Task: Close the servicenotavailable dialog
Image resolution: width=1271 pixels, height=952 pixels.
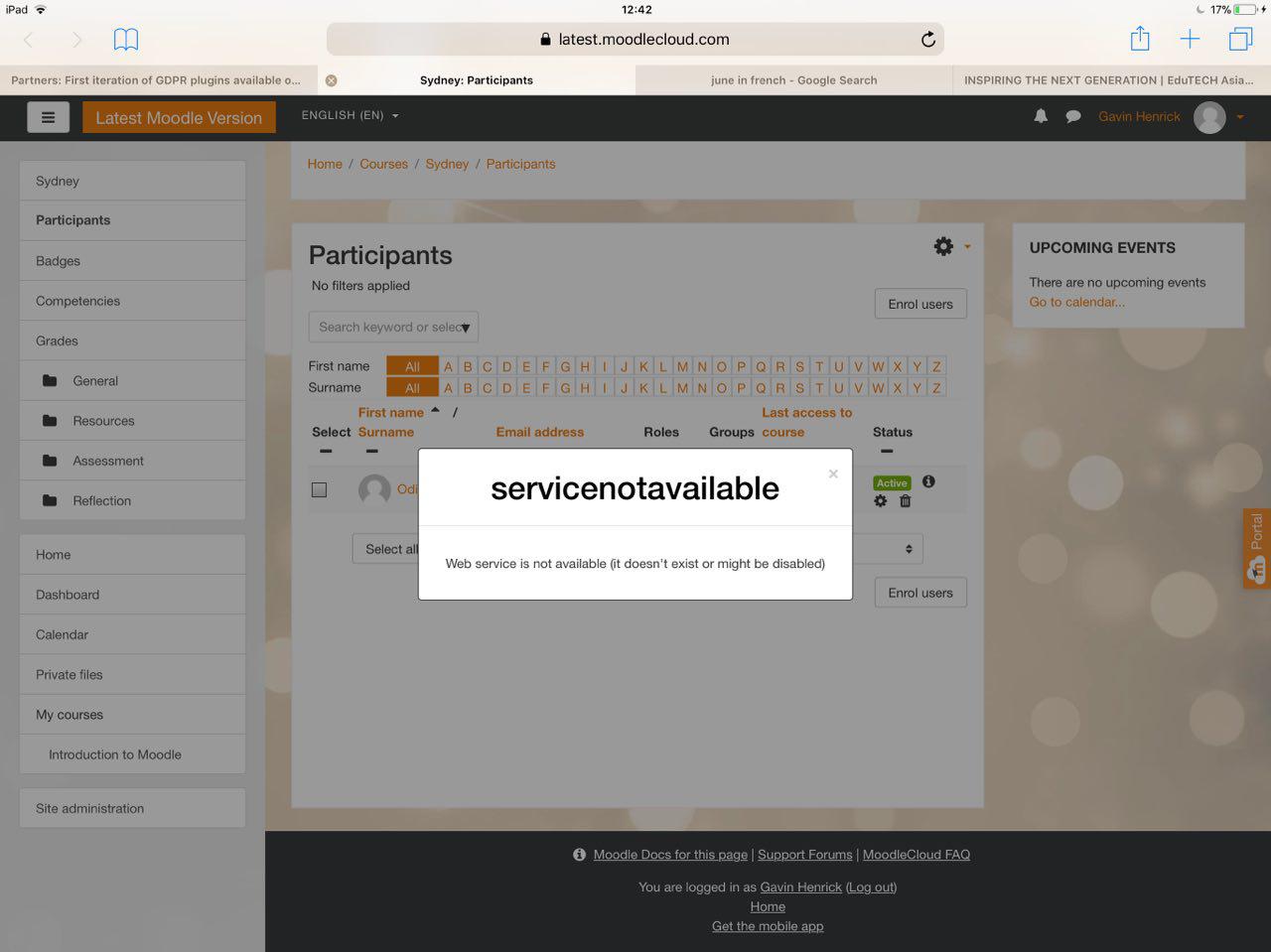Action: pyautogui.click(x=833, y=474)
